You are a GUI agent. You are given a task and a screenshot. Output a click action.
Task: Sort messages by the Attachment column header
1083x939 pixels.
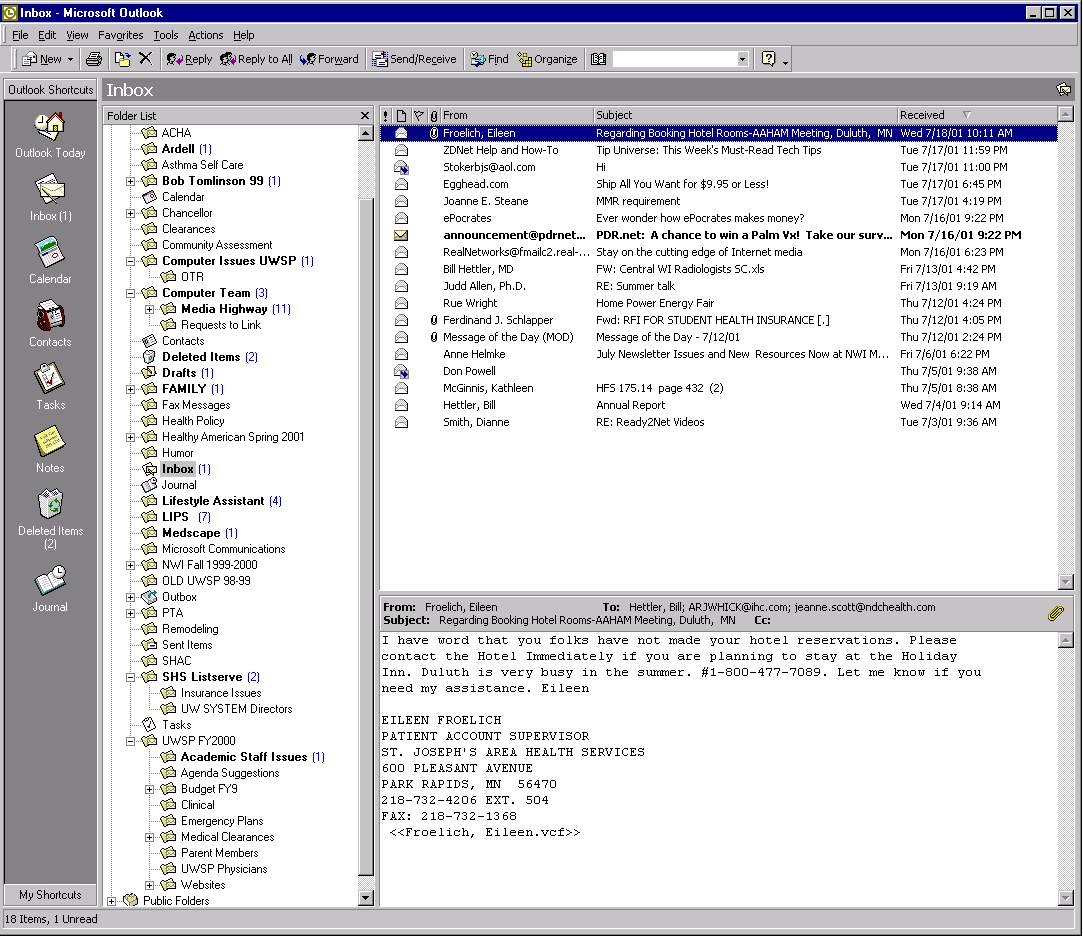click(x=434, y=115)
